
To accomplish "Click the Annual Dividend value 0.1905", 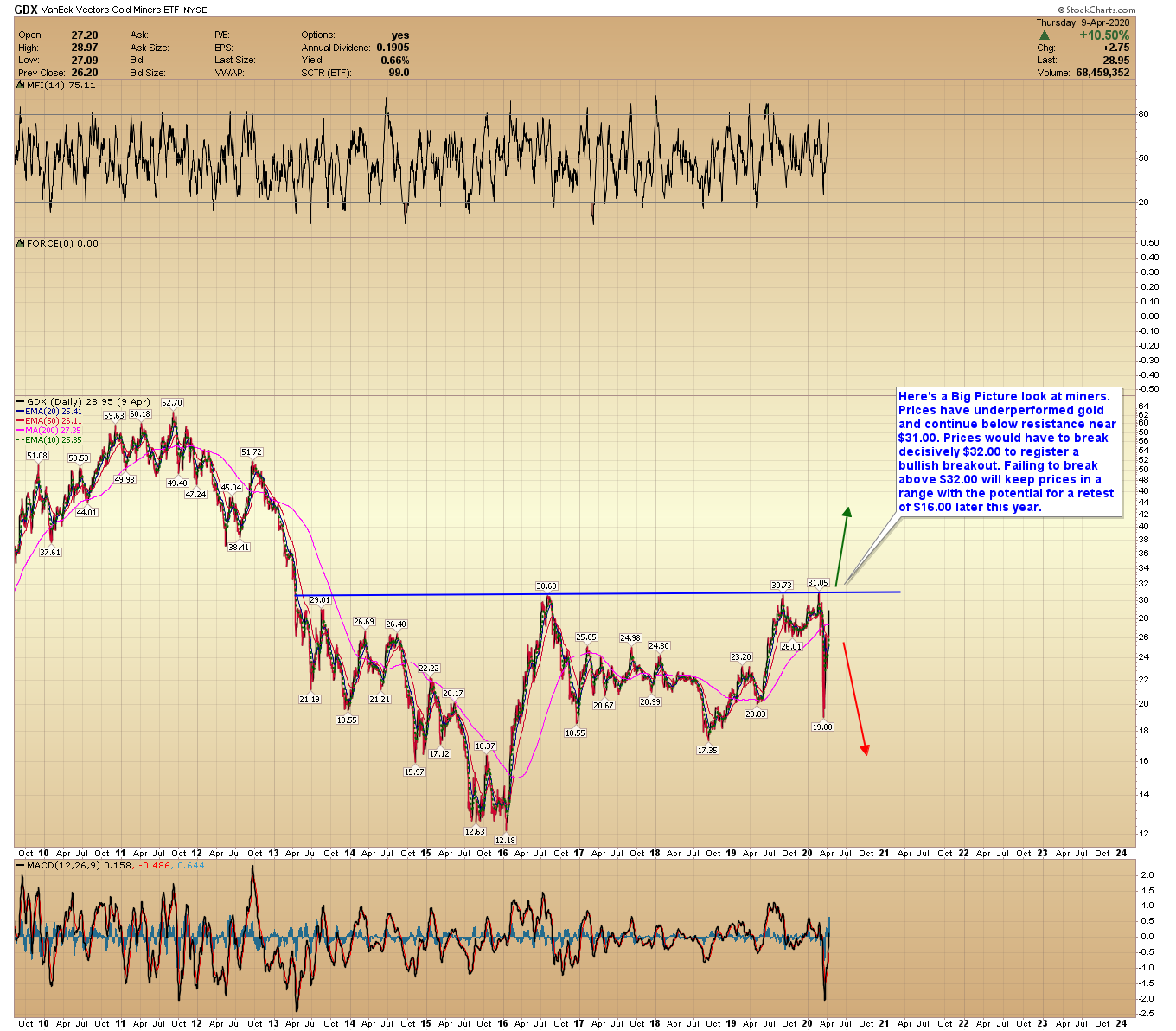I will [x=393, y=48].
